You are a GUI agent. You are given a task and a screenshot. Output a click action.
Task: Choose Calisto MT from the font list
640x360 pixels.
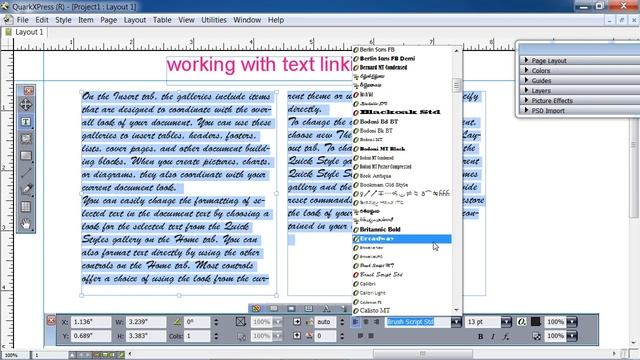[402, 311]
